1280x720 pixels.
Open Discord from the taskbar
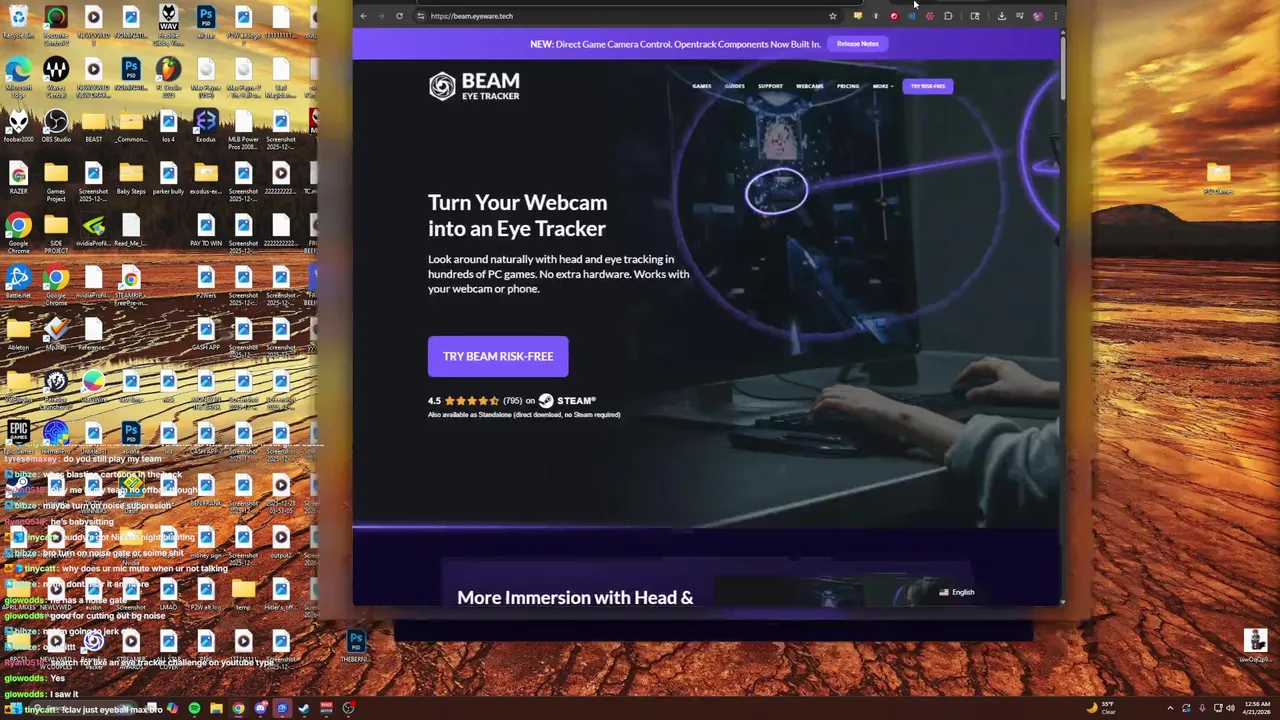260,709
